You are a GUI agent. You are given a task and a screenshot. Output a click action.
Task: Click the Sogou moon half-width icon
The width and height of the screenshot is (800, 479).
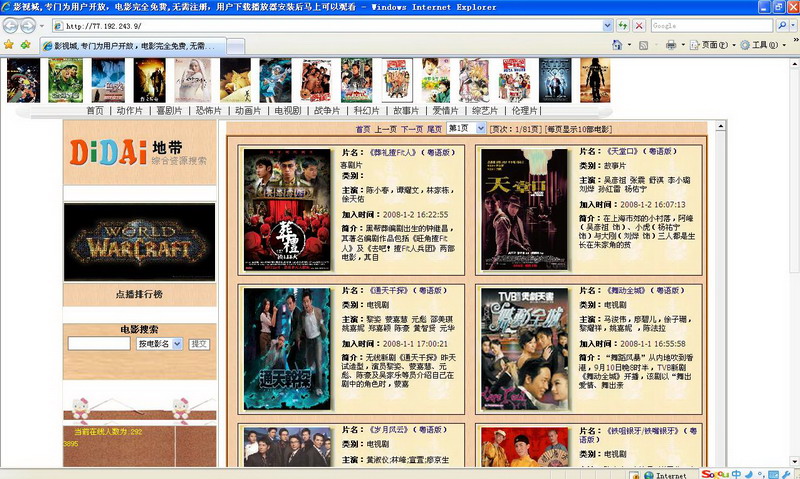tap(748, 474)
